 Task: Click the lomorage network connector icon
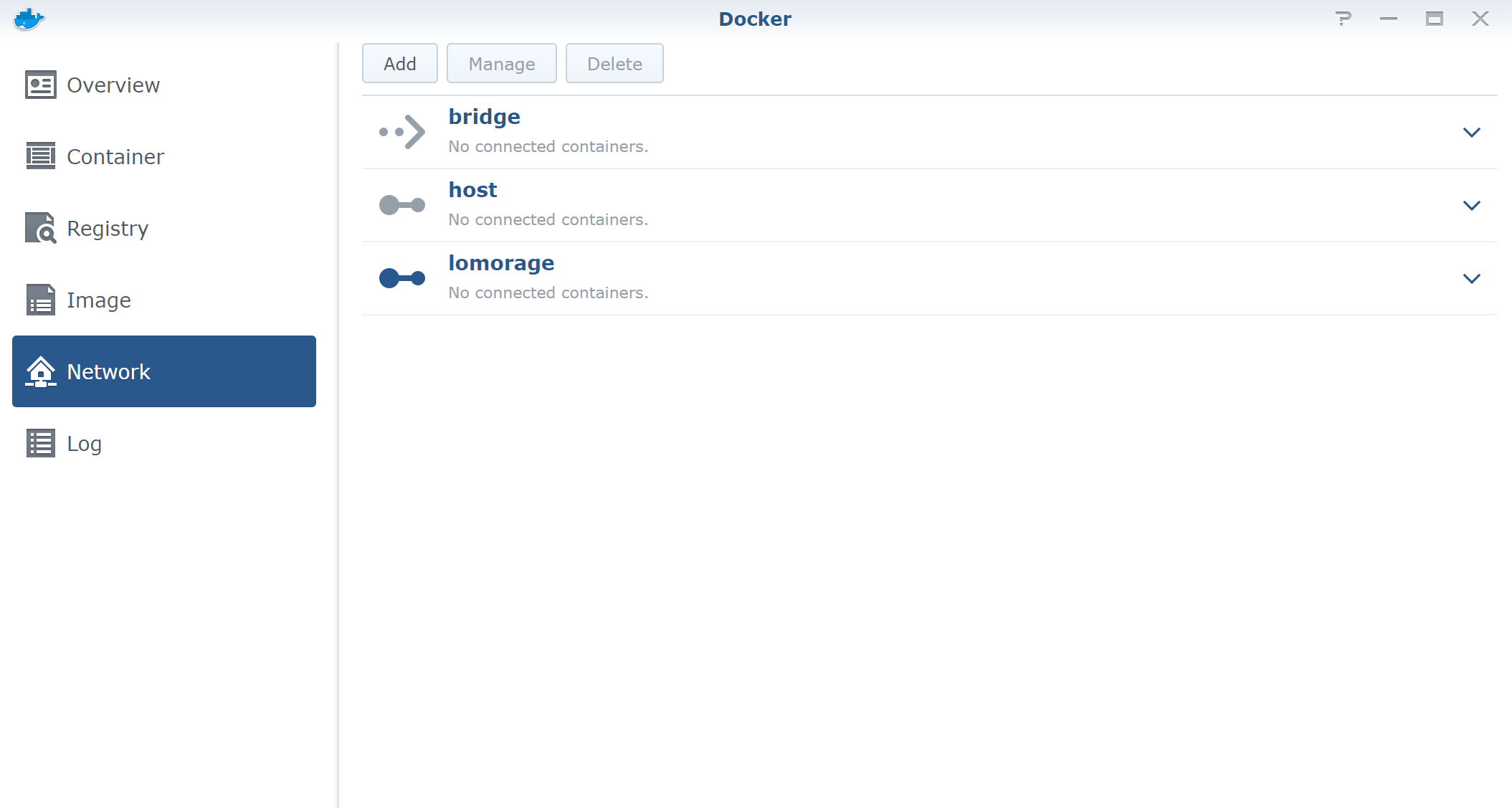click(x=402, y=278)
